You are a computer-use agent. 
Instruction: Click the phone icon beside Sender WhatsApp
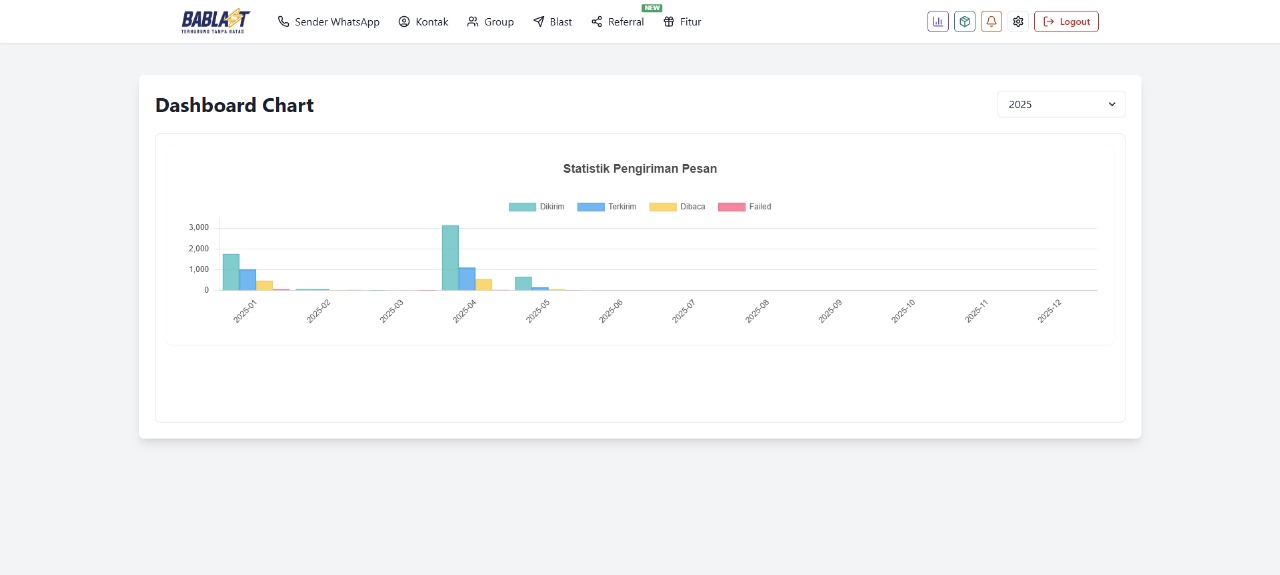pos(283,22)
